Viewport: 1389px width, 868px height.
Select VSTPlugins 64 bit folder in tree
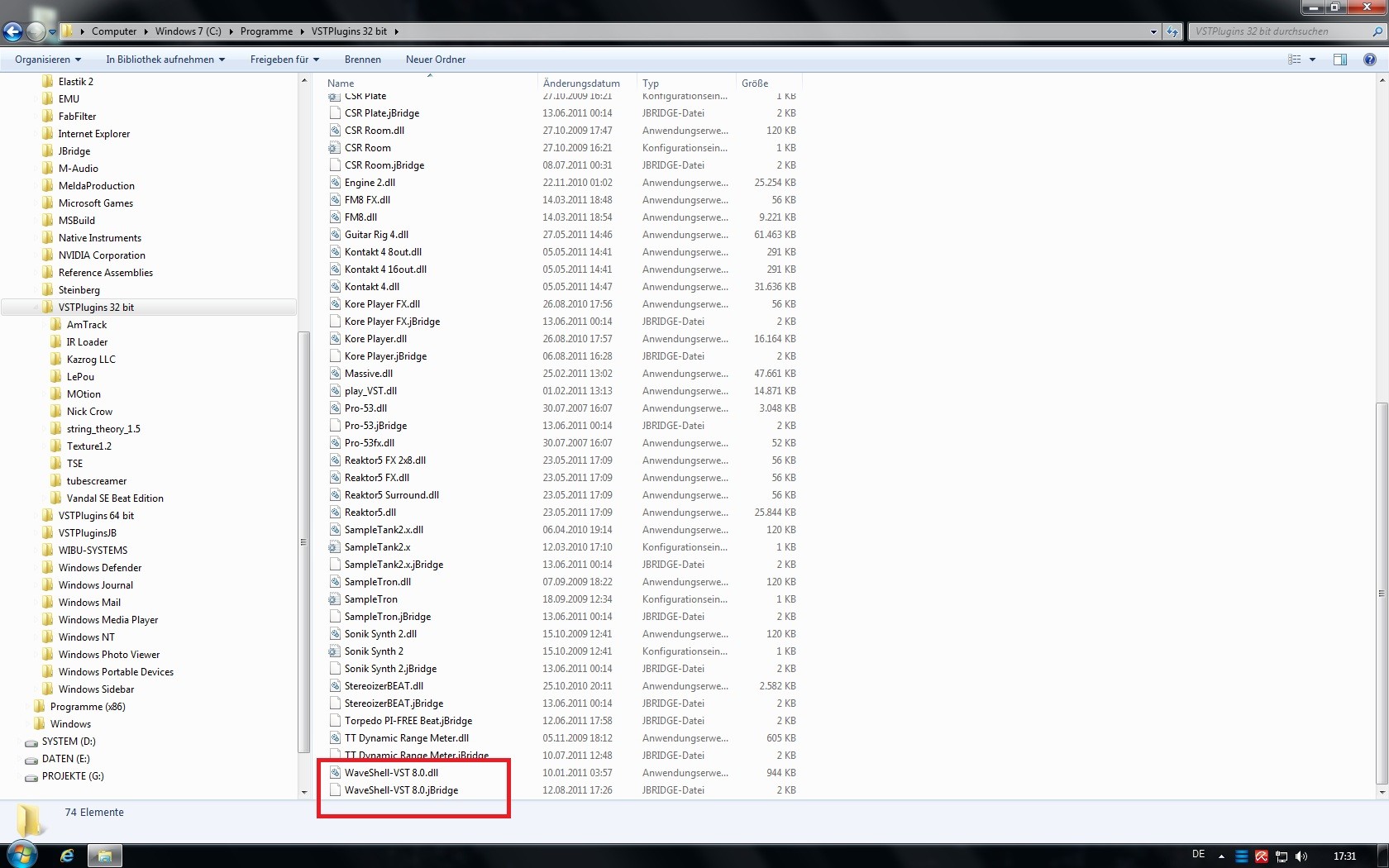click(96, 516)
